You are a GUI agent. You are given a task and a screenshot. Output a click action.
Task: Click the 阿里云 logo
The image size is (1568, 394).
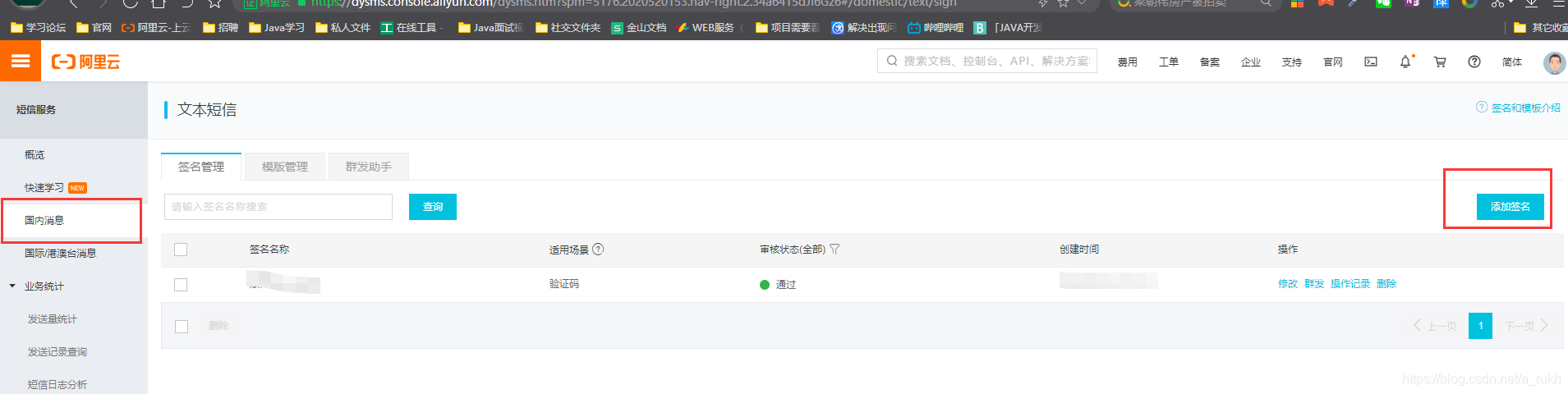click(85, 62)
